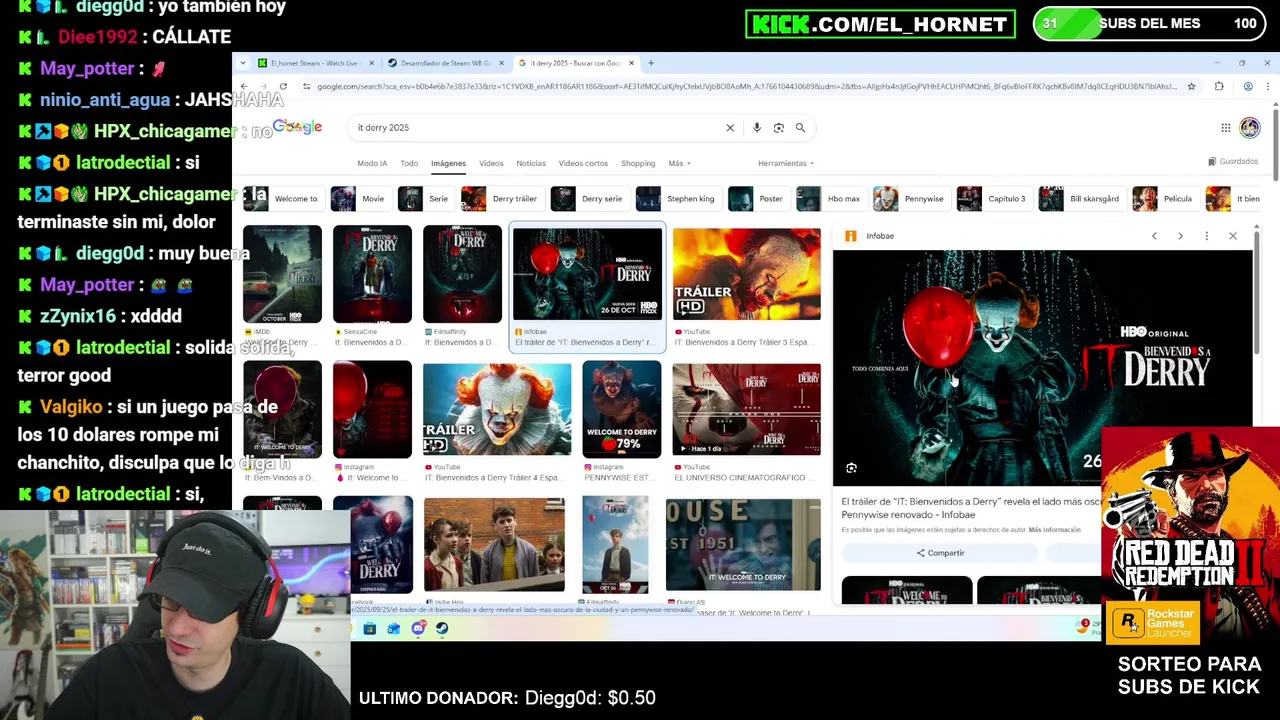Select the 'Derry tráiler' filter chip
This screenshot has height=720, width=1280.
click(x=502, y=198)
